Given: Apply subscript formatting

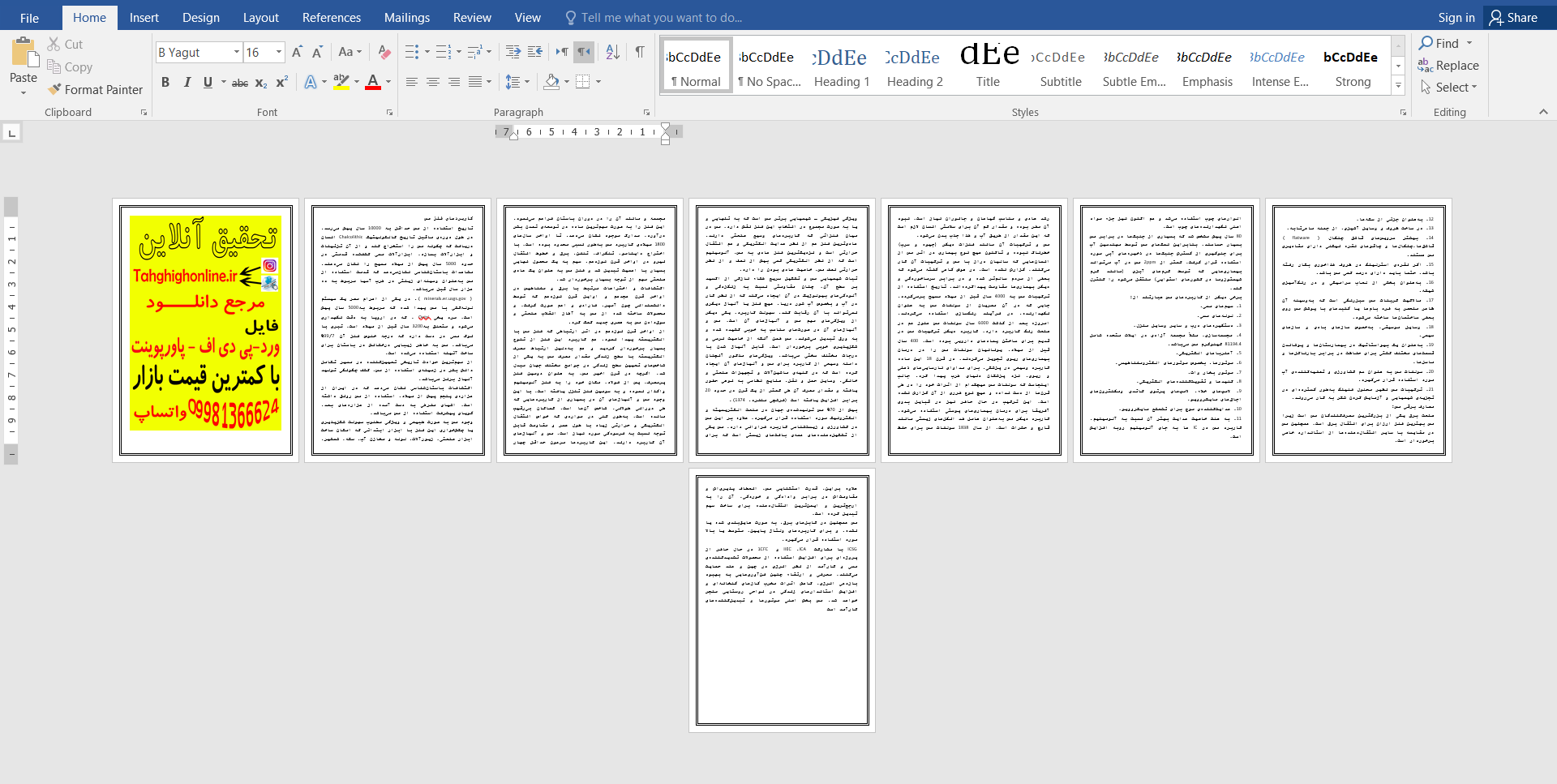Looking at the screenshot, I should click(261, 82).
